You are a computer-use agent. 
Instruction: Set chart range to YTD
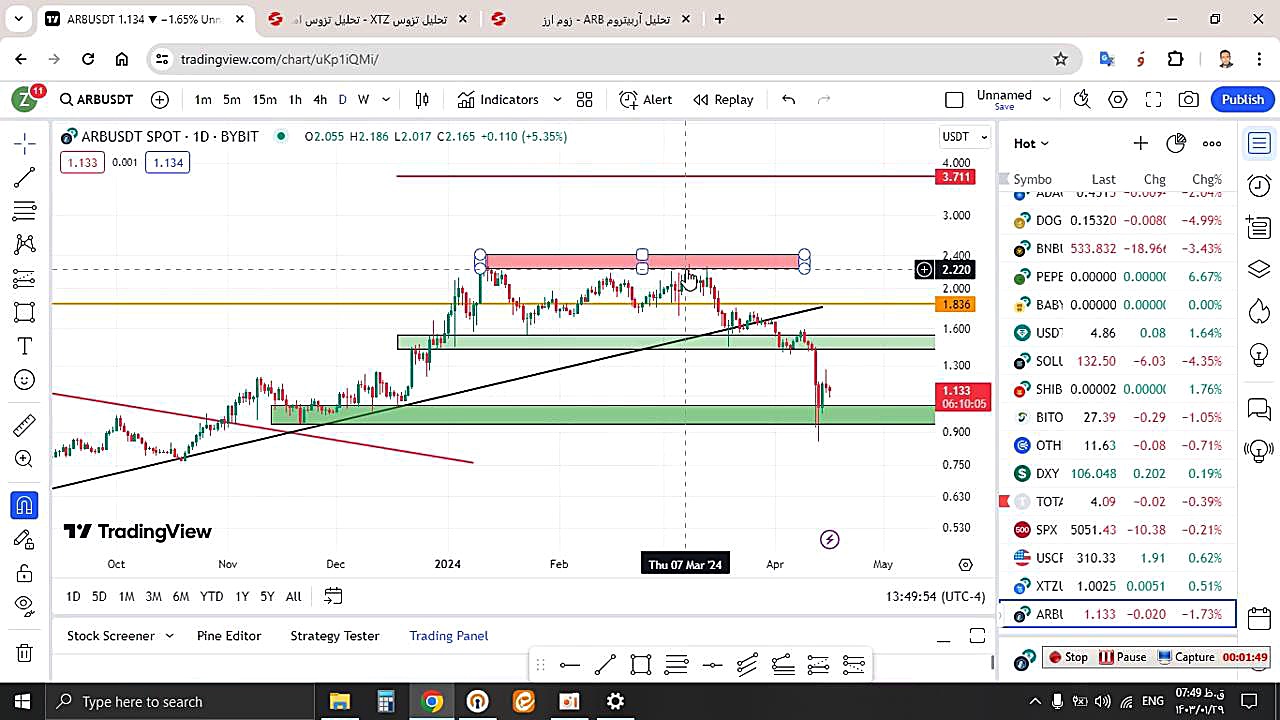click(211, 596)
